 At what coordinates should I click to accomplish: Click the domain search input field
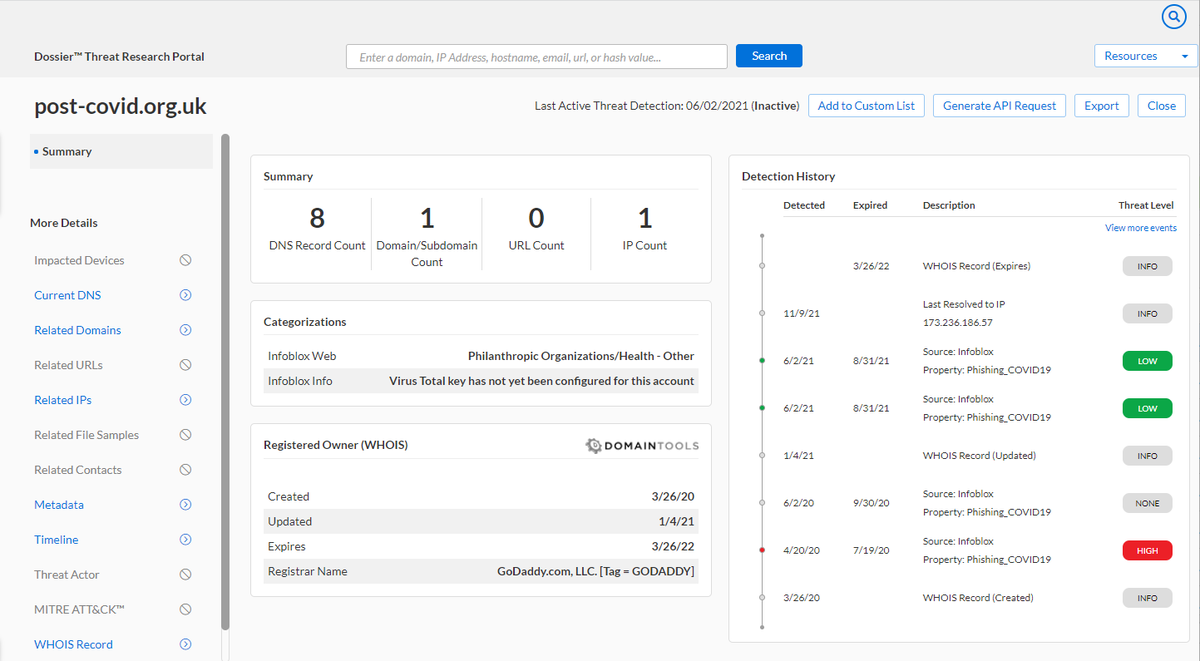(536, 56)
